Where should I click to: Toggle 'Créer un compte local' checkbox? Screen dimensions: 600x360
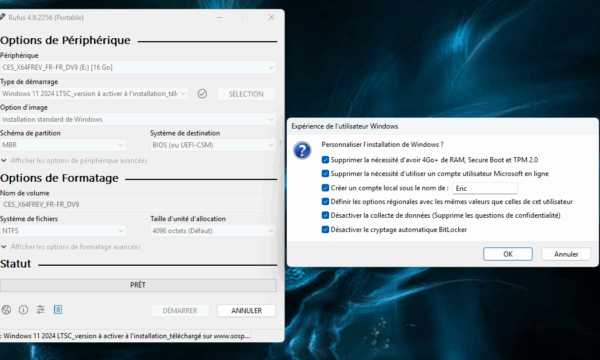click(x=325, y=188)
